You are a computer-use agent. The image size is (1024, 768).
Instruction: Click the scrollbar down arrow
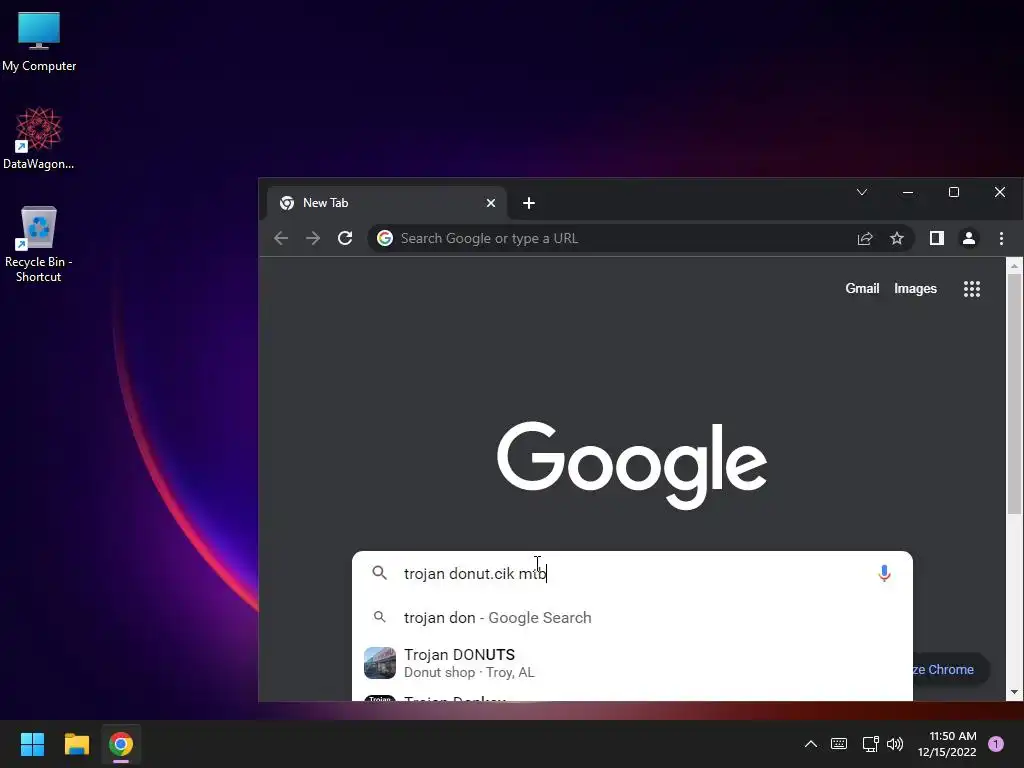(x=1014, y=692)
